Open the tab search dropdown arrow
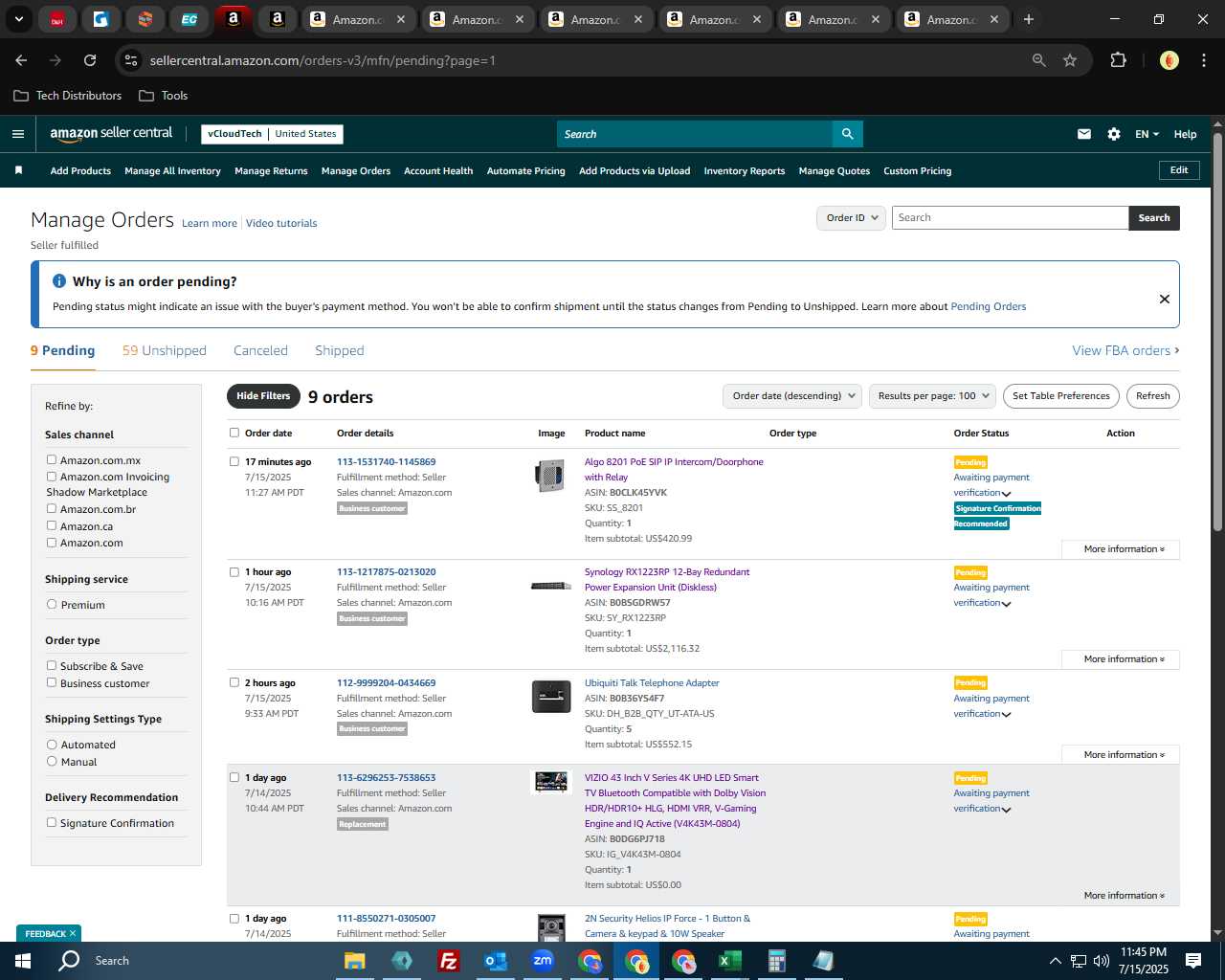The image size is (1225, 980). pos(19,19)
